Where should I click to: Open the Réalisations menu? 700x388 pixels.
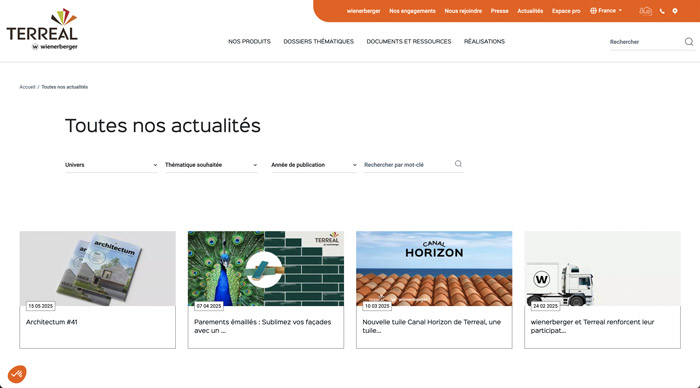tap(484, 42)
